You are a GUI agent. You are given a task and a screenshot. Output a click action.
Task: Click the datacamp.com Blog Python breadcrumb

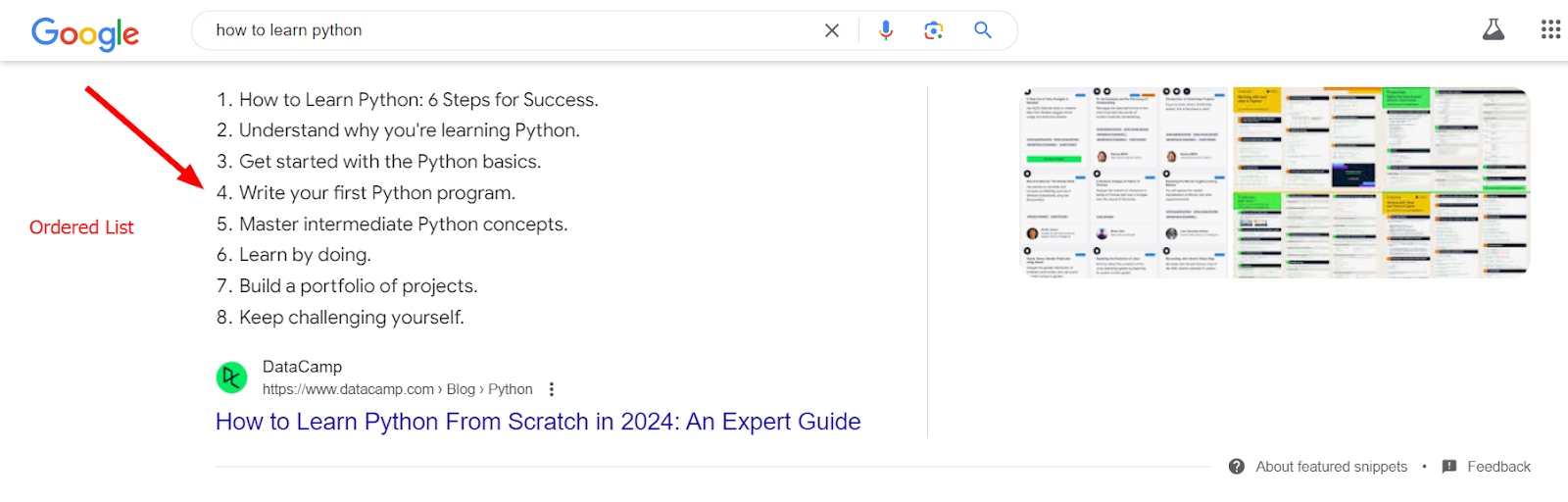(398, 389)
